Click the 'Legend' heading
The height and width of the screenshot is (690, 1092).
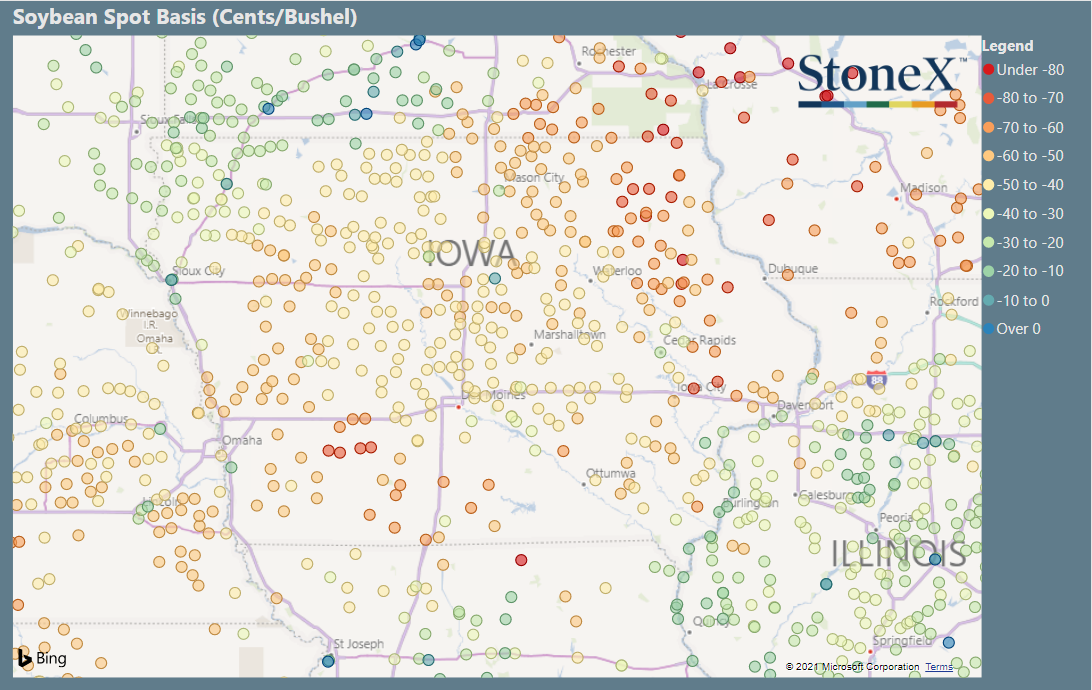1007,46
